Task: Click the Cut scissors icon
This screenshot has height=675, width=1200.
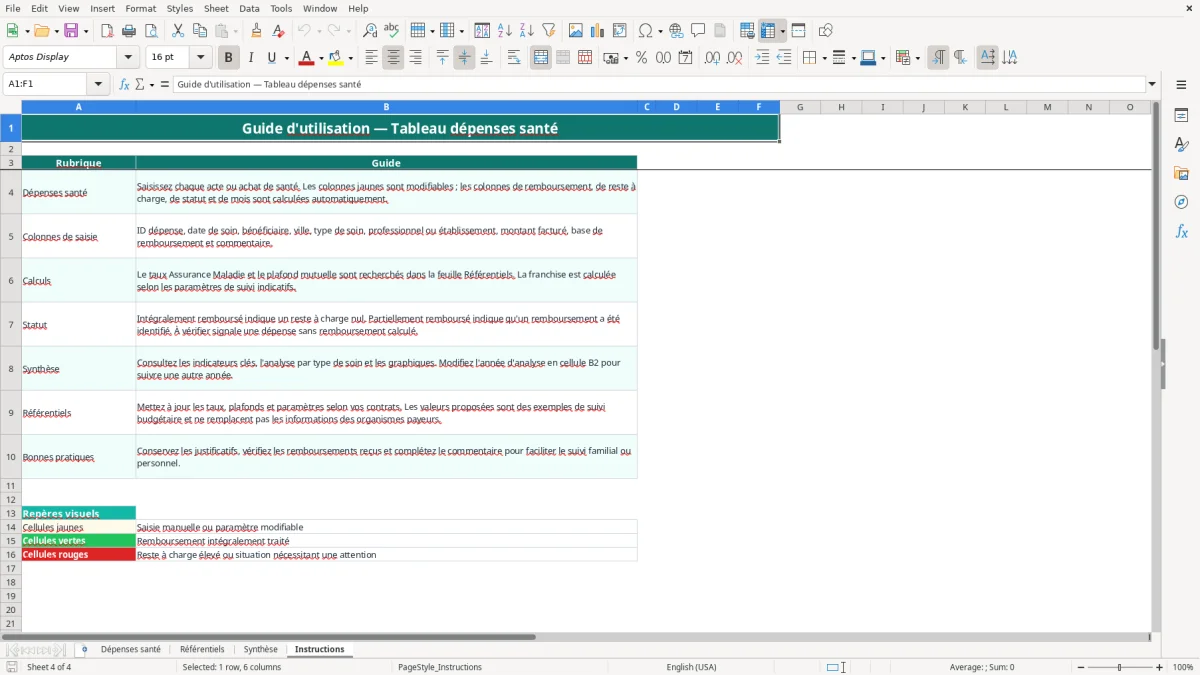Action: pos(178,31)
